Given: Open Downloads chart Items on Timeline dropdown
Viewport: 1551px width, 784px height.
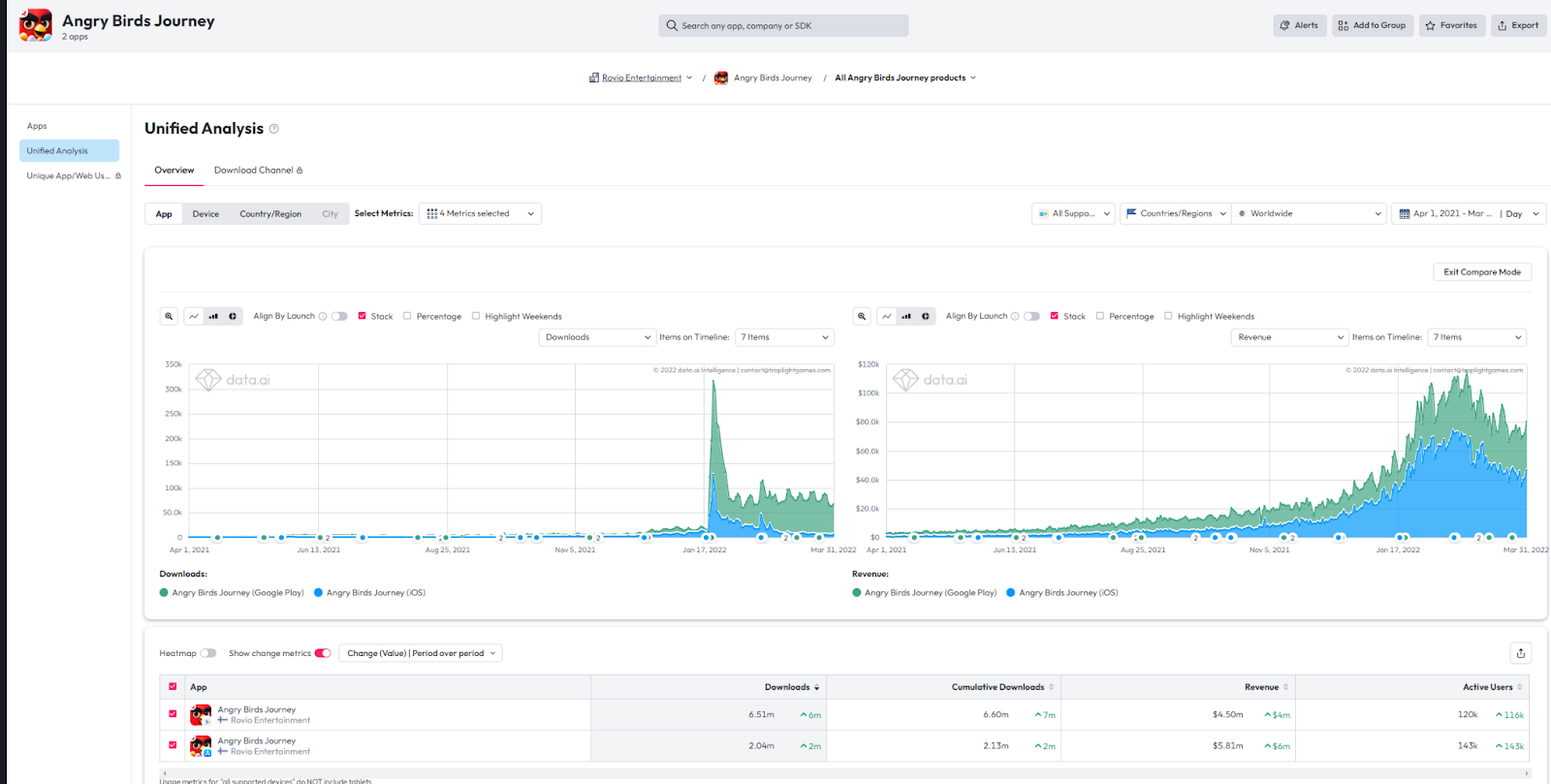Looking at the screenshot, I should click(784, 337).
